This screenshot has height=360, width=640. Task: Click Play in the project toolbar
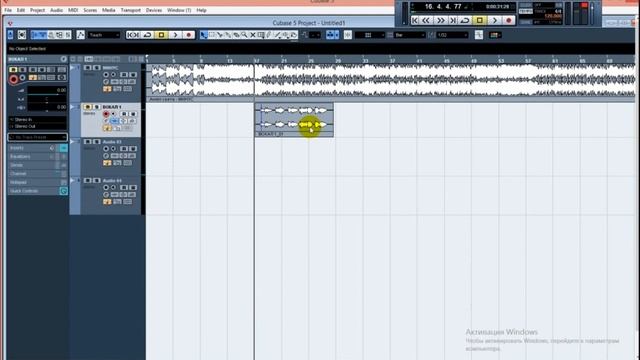click(x=176, y=35)
